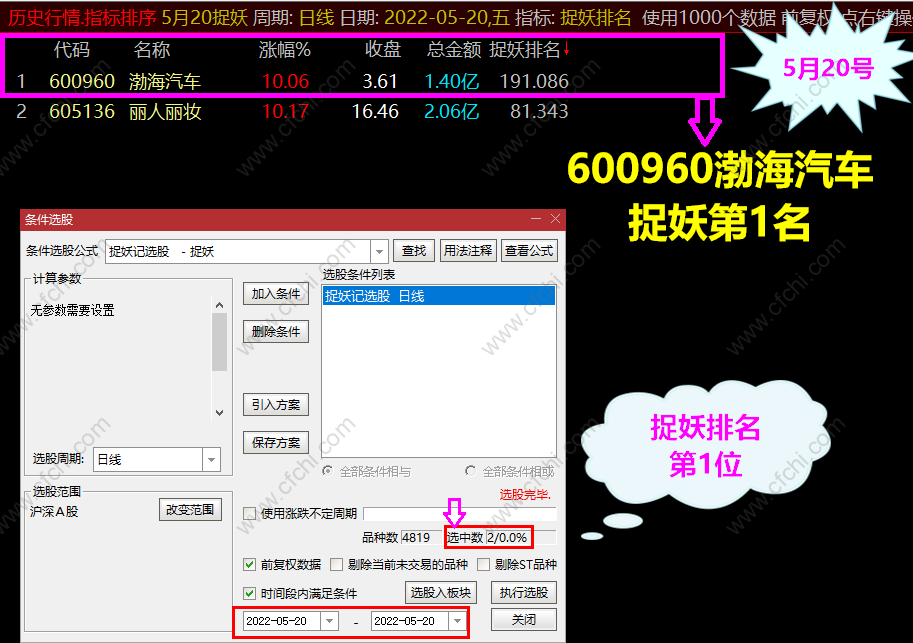Screen dimensions: 913x643
Task: Click scroll-up arrow in 计算参数 panel
Action: (x=220, y=305)
